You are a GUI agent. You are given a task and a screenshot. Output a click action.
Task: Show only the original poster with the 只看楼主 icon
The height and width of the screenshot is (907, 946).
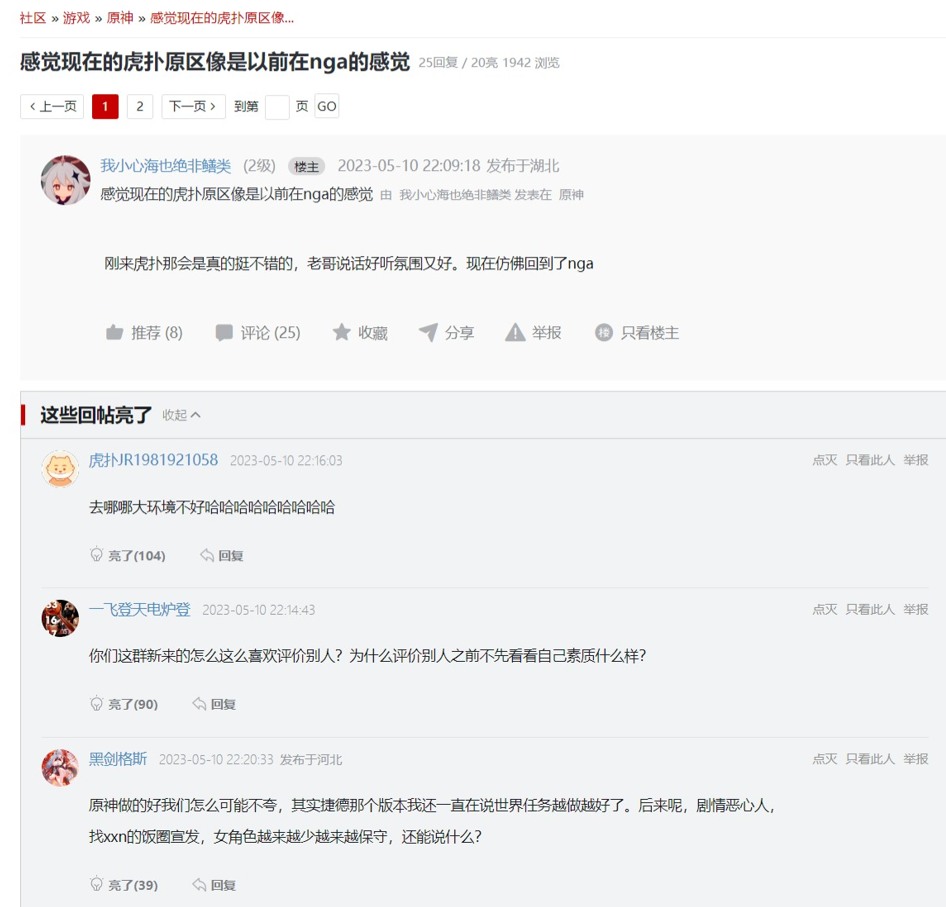[604, 333]
